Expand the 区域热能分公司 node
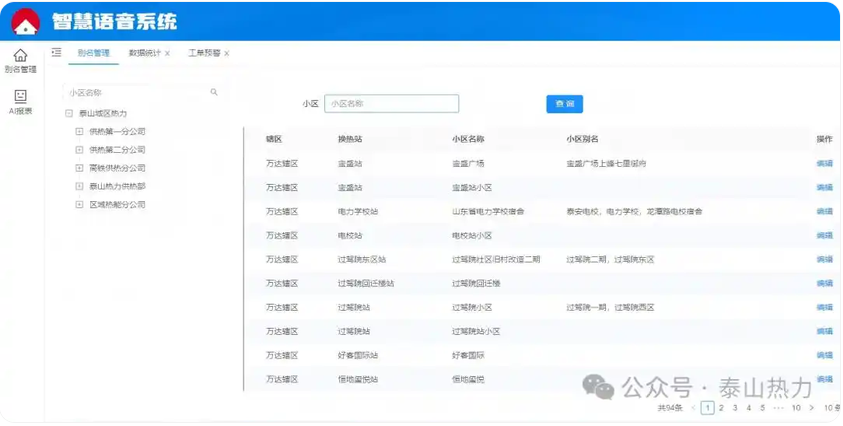This screenshot has width=843, height=426. coord(79,205)
